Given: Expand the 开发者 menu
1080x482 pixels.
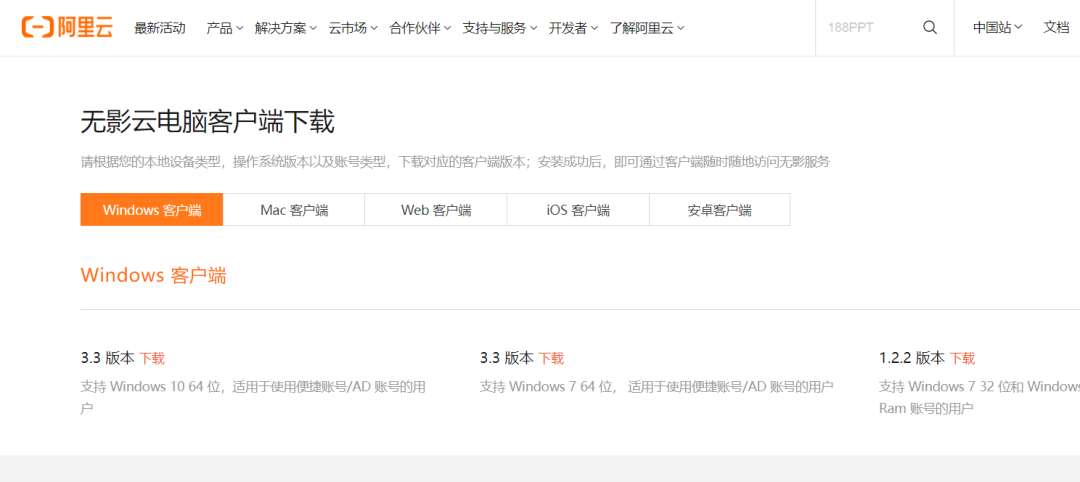Looking at the screenshot, I should (574, 28).
